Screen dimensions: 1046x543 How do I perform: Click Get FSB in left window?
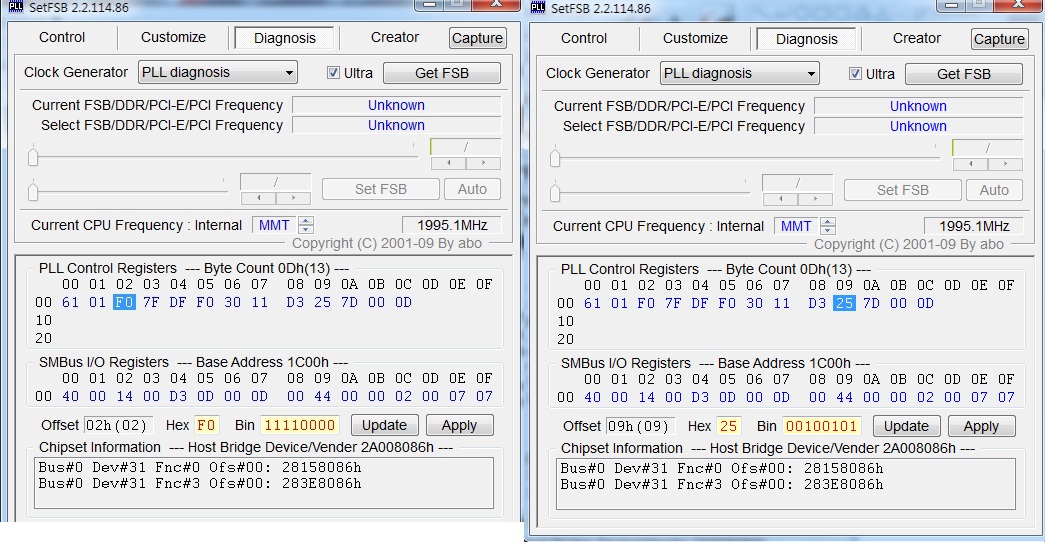pyautogui.click(x=442, y=73)
